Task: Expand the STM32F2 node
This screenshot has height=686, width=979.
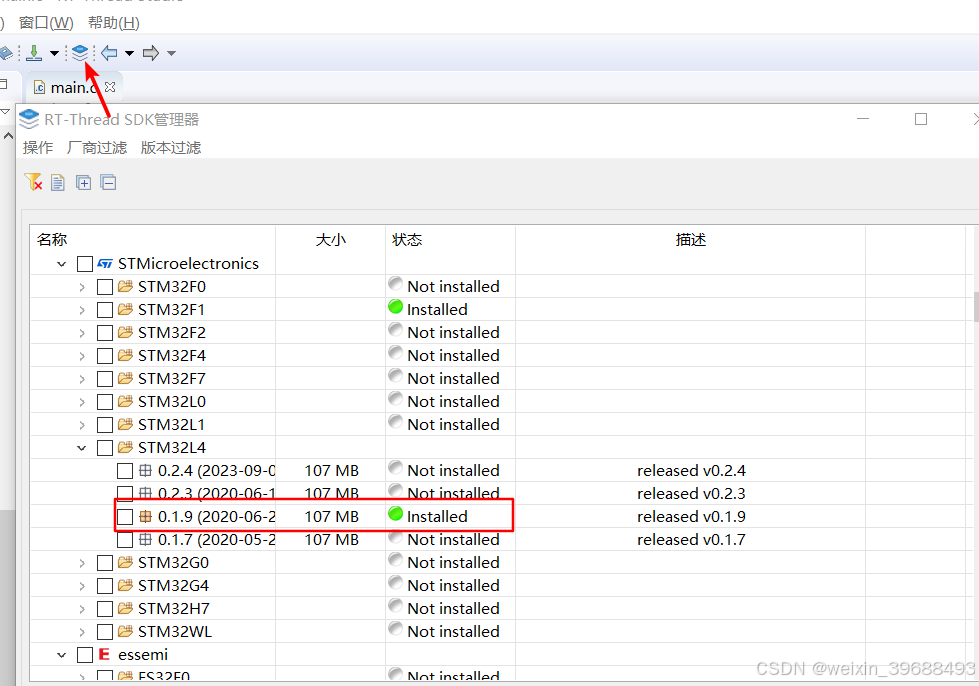Action: coord(82,333)
